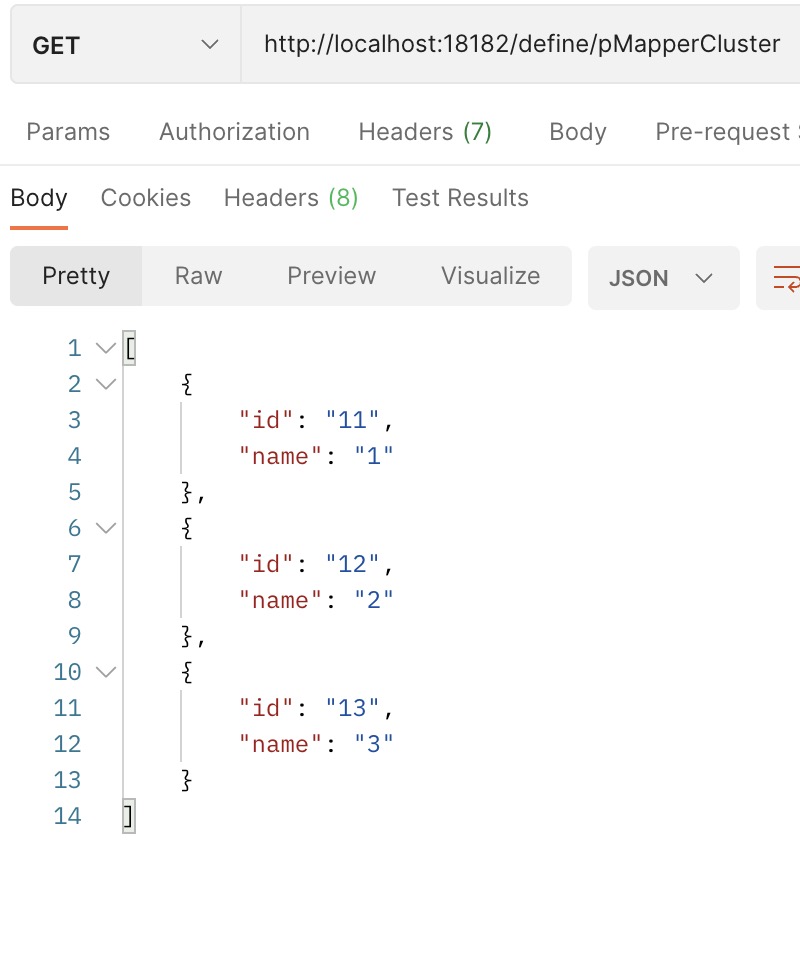The image size is (800, 978).
Task: Open the JSON format dropdown
Action: coord(663,278)
